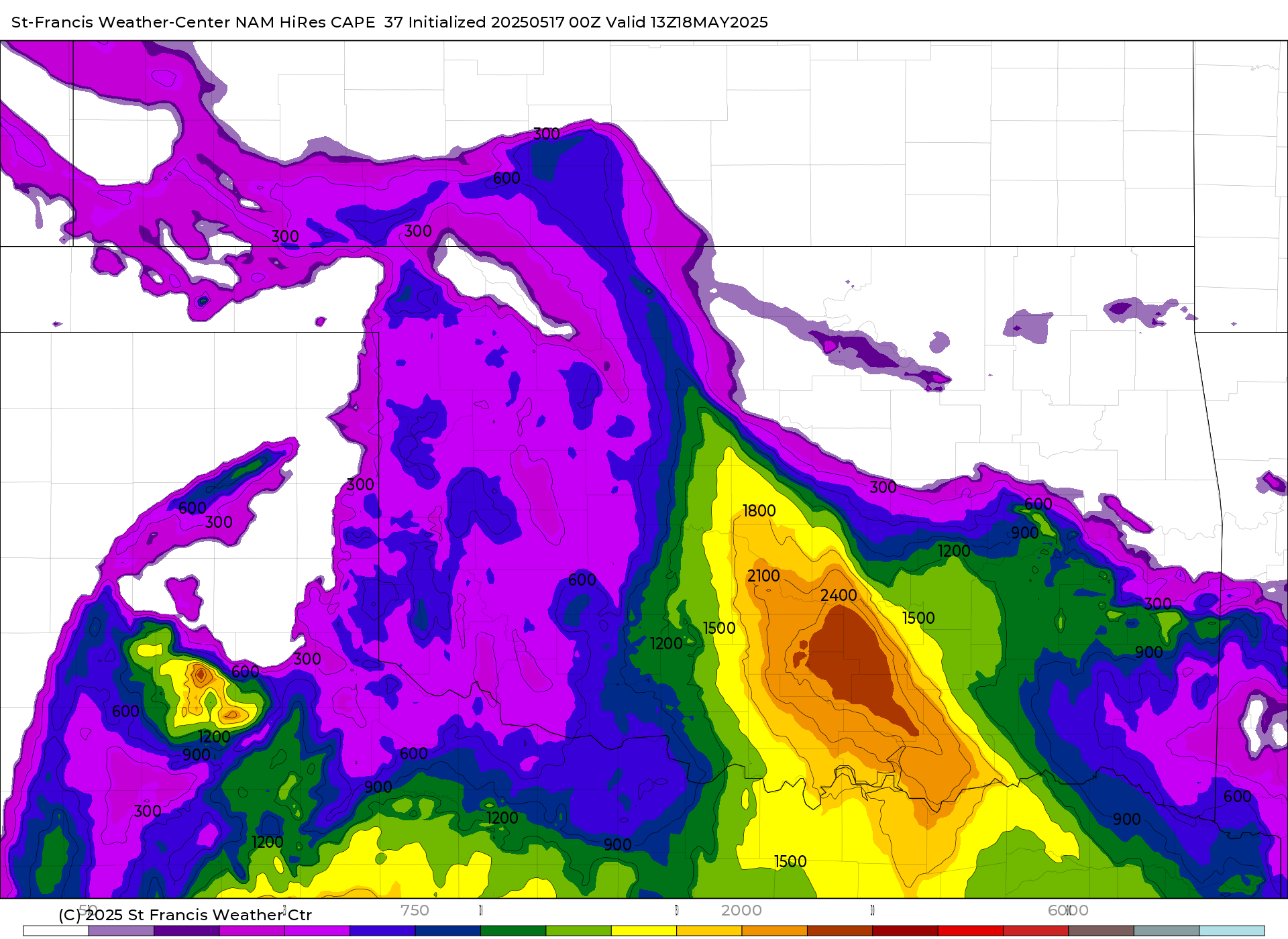Click the rust brown legend swatch

pyautogui.click(x=840, y=931)
